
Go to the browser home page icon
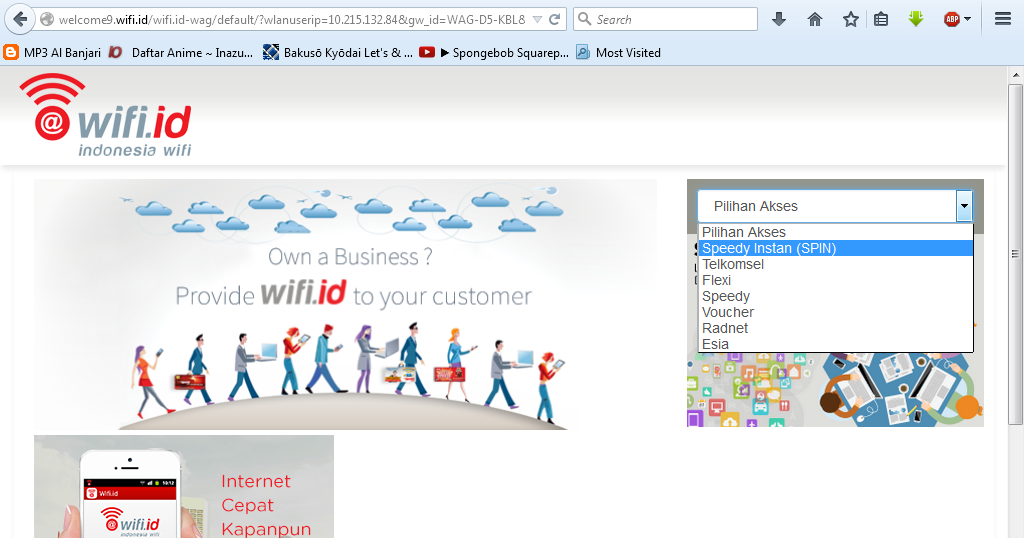coord(814,20)
